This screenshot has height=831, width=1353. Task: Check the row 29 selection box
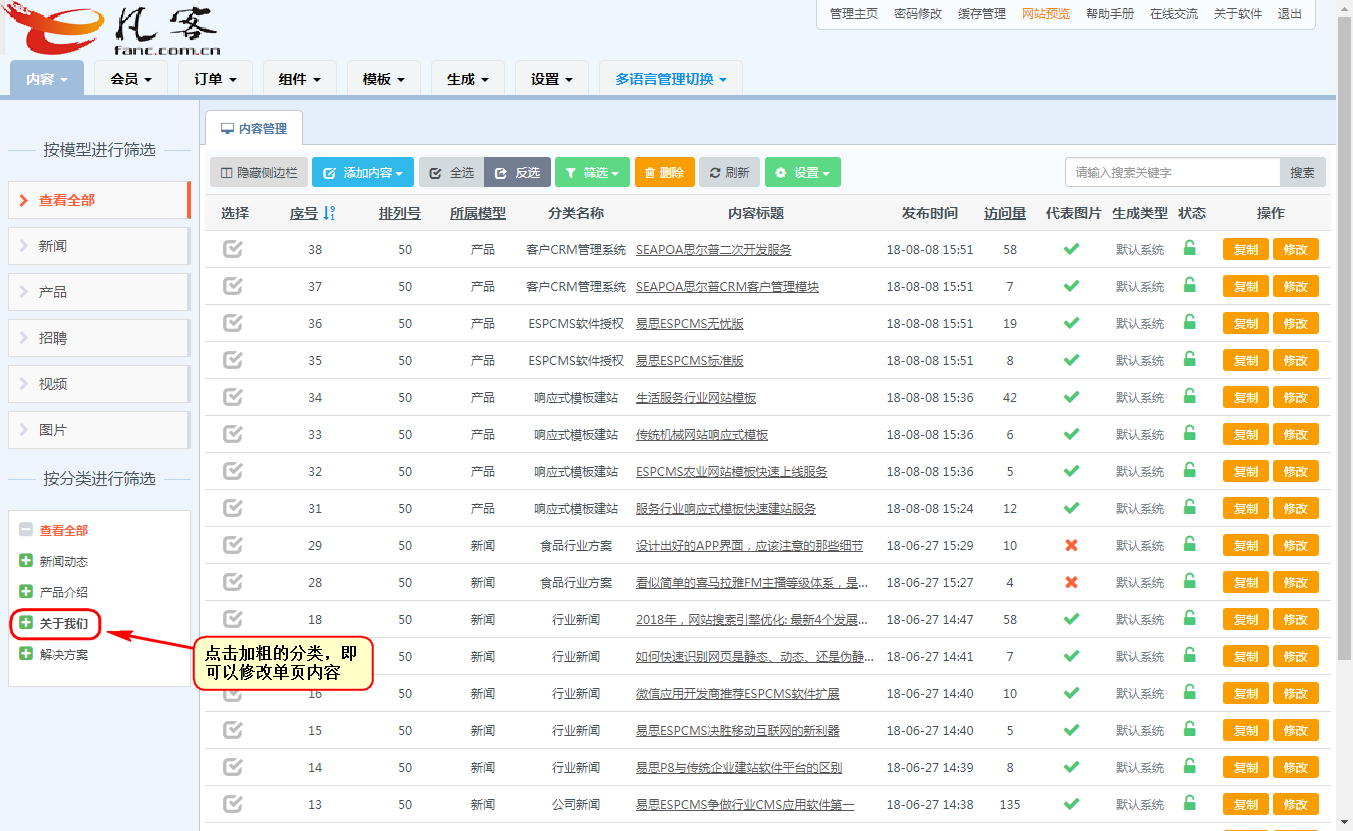point(233,545)
